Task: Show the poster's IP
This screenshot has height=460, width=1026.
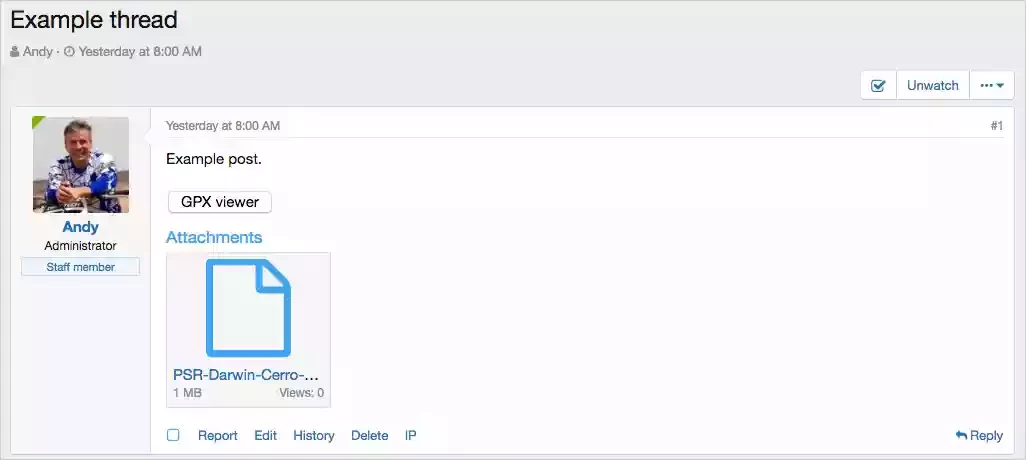Action: (410, 436)
